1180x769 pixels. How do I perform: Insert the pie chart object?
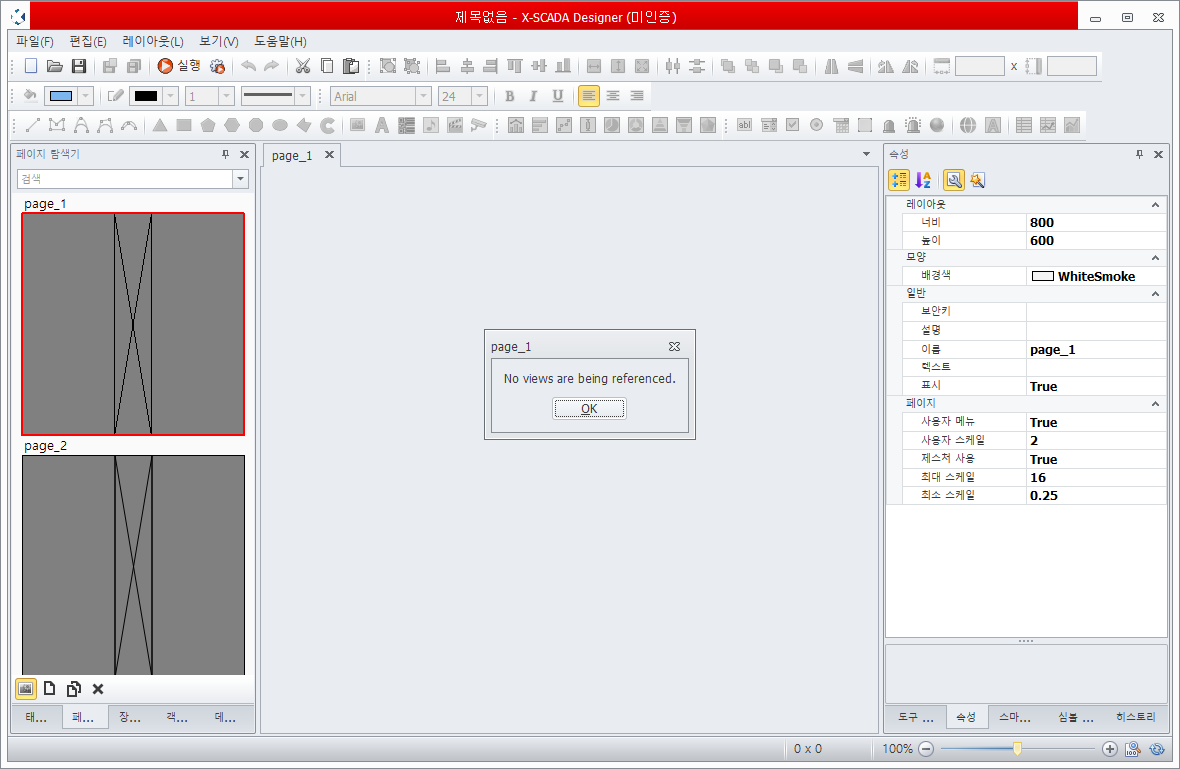pos(612,125)
